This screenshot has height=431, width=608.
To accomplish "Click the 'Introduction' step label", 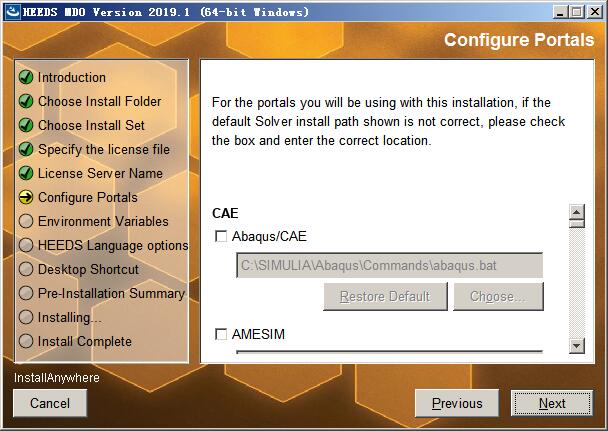I will pos(72,78).
